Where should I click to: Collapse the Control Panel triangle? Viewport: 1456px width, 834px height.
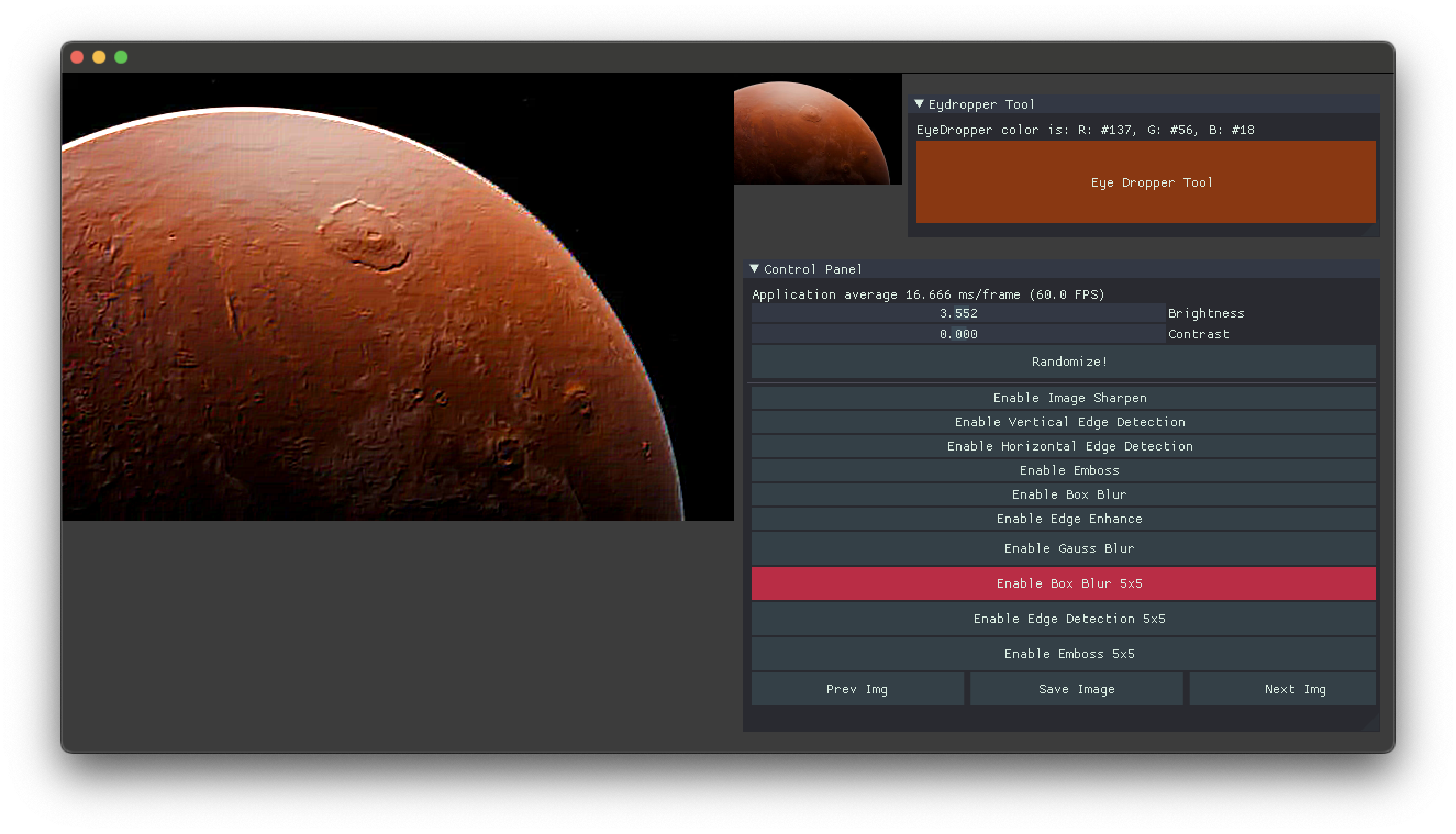[754, 269]
